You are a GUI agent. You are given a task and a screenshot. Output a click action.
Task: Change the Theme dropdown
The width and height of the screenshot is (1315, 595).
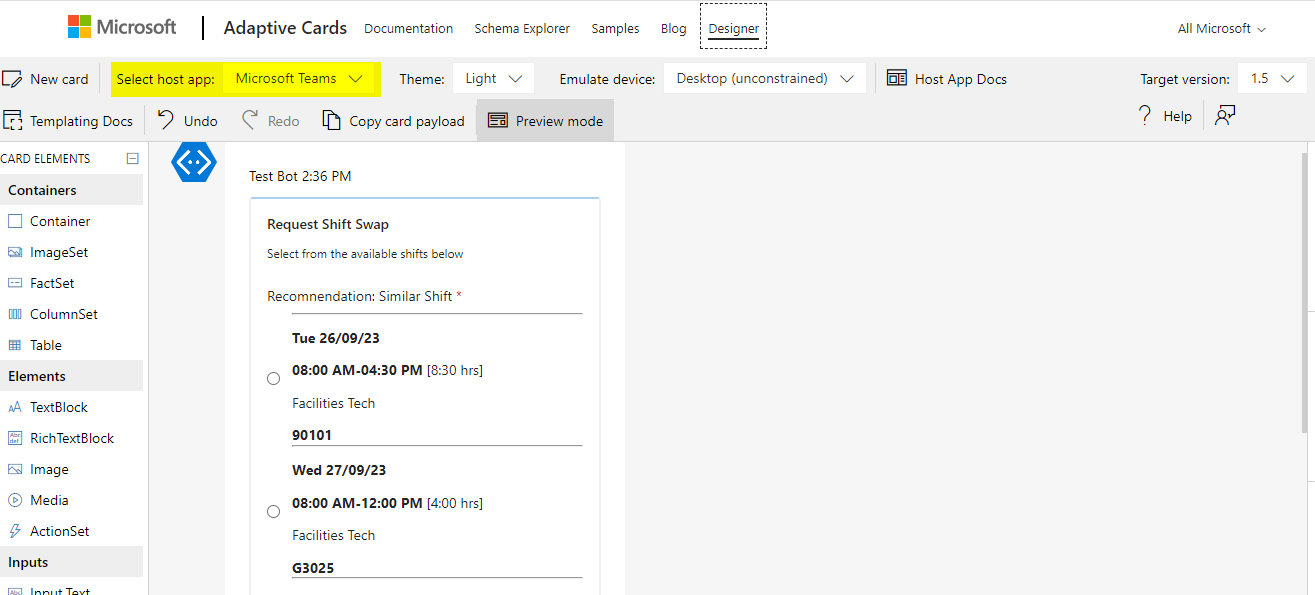click(x=492, y=78)
